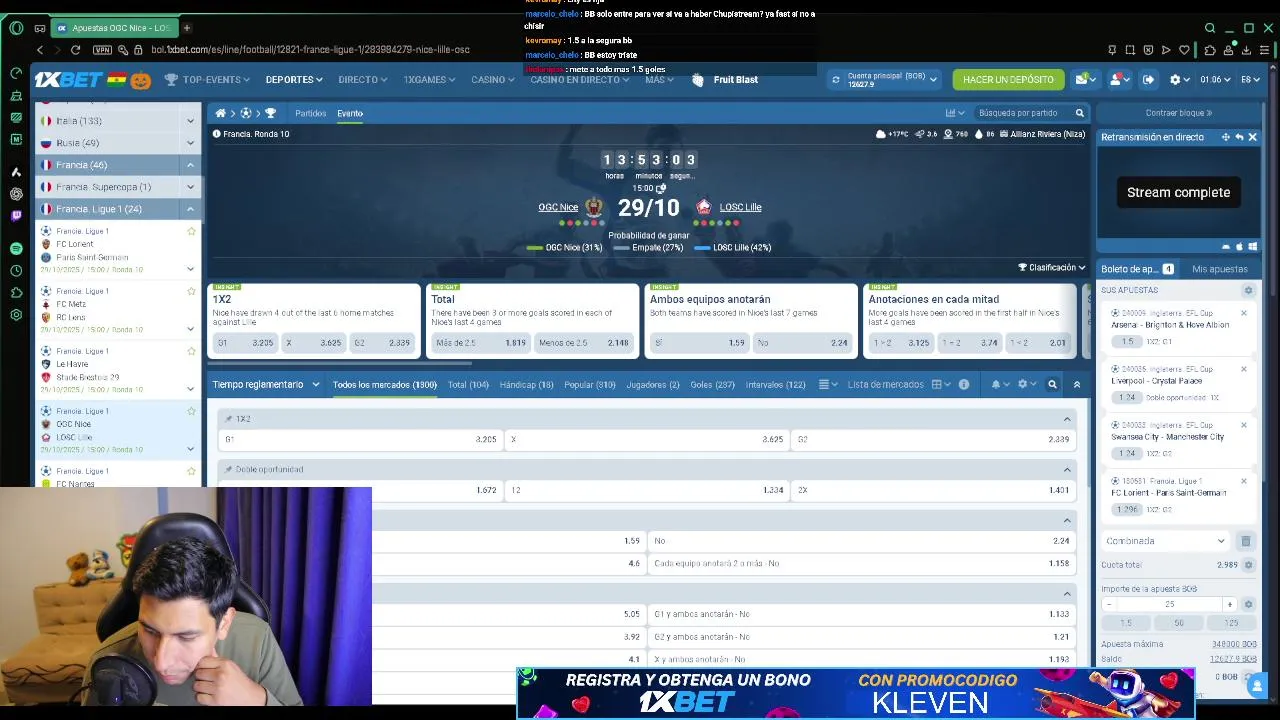Click the match search magnifier icon
Viewport: 1280px width, 720px height.
pos(1079,113)
